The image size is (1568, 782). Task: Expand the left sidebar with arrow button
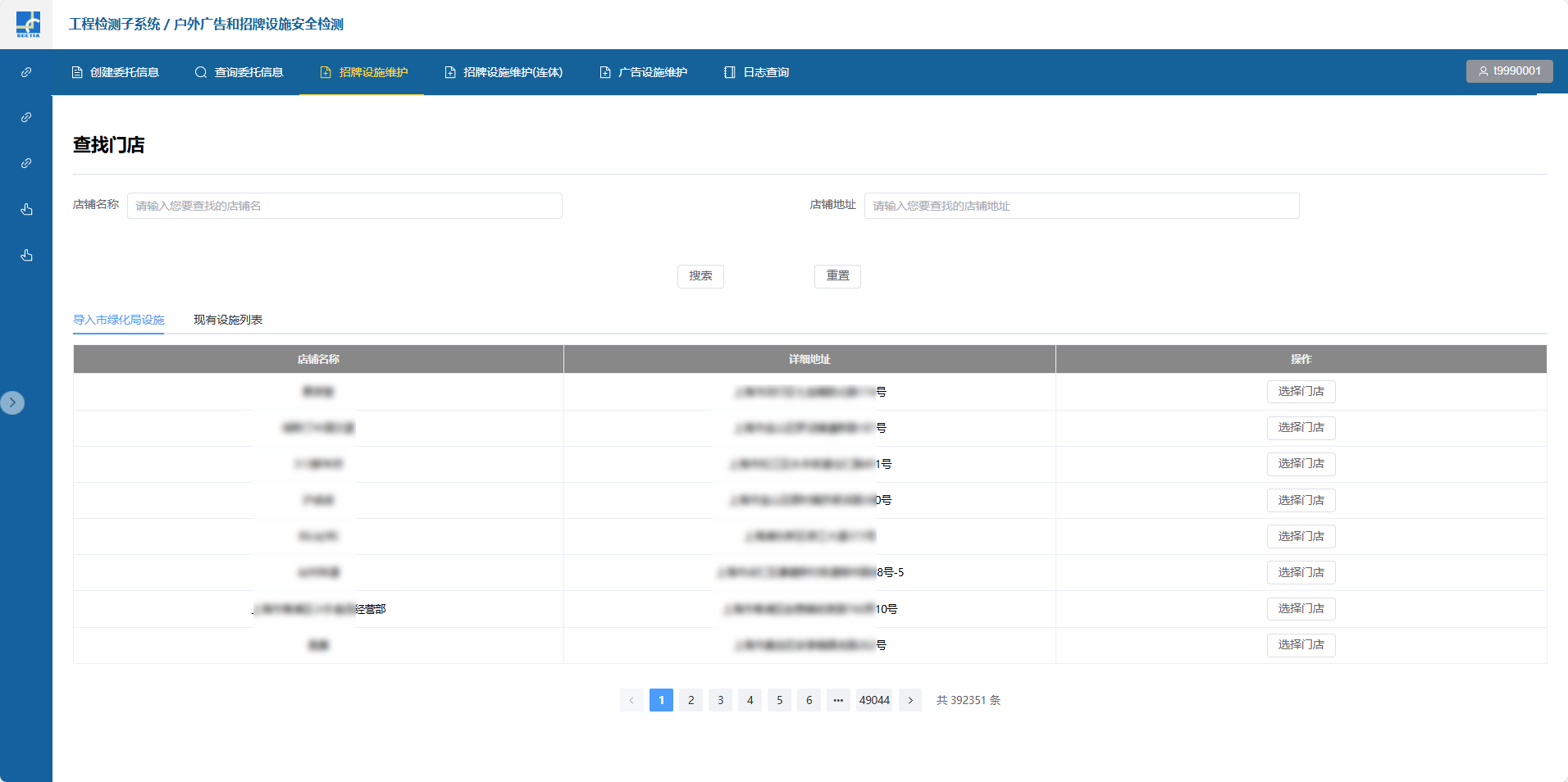[12, 402]
